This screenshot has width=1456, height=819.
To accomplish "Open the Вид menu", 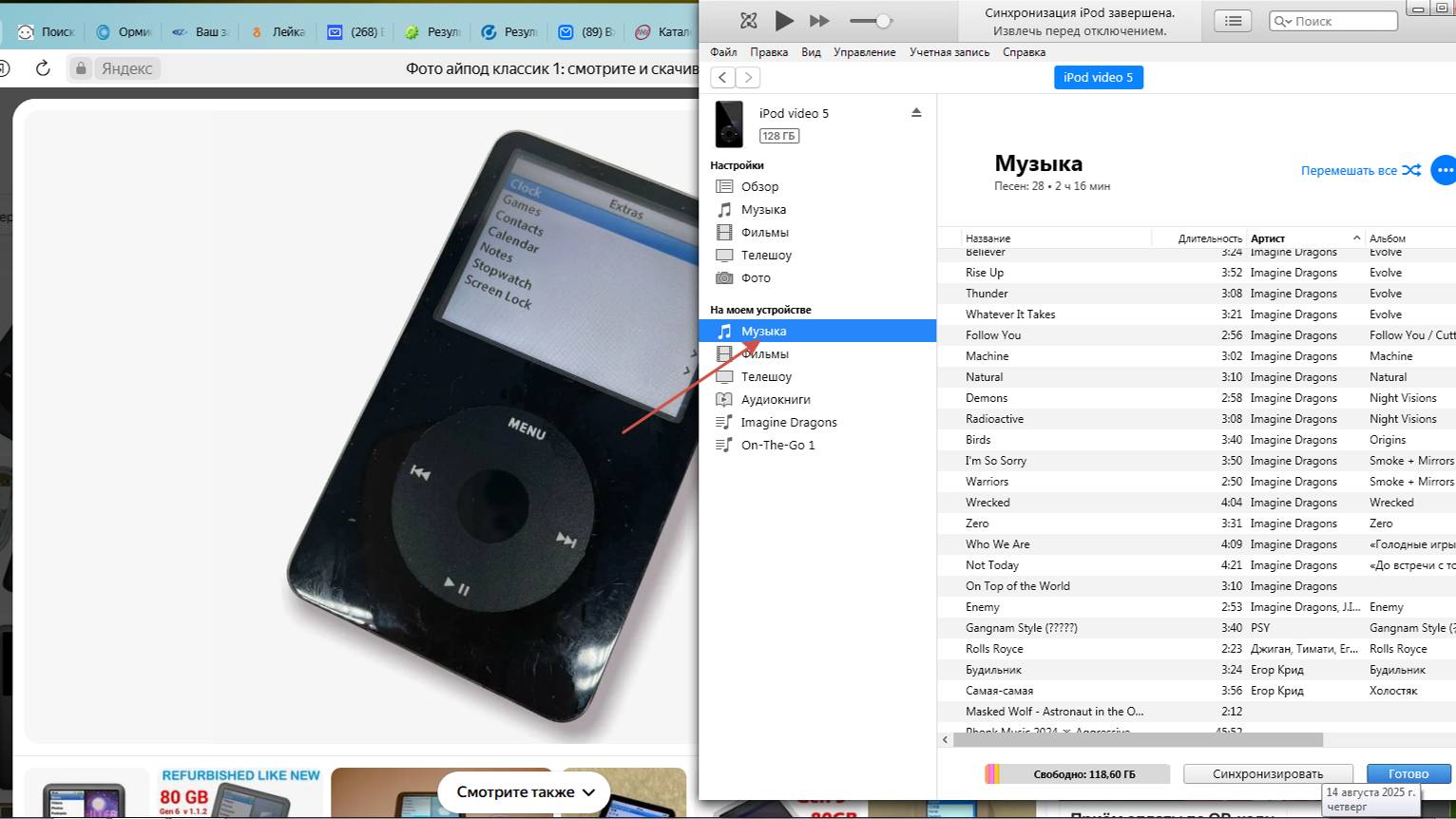I will tap(811, 52).
